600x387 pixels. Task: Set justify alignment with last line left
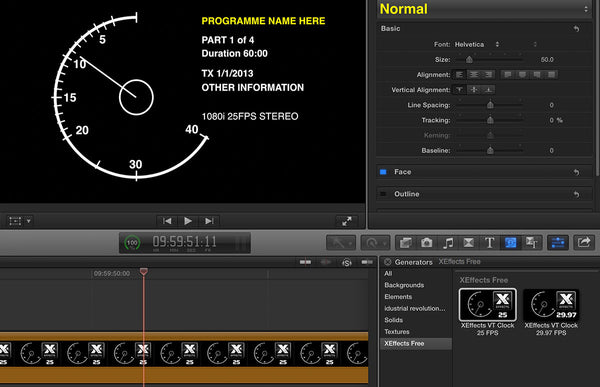(508, 75)
